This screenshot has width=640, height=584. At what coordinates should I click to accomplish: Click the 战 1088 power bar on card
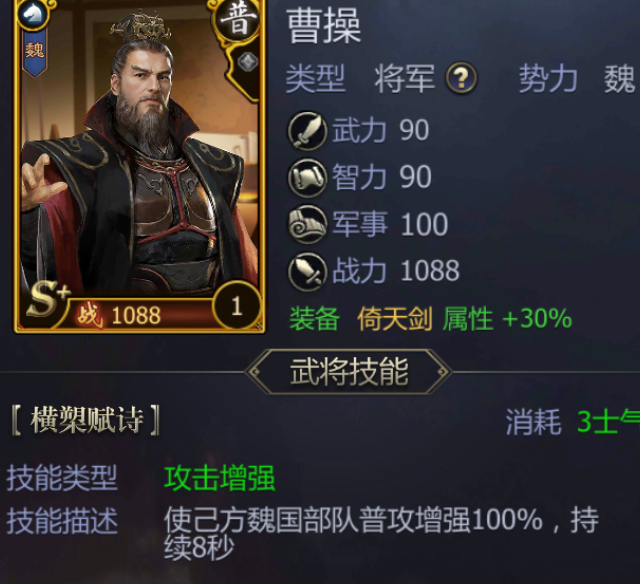coord(139,314)
